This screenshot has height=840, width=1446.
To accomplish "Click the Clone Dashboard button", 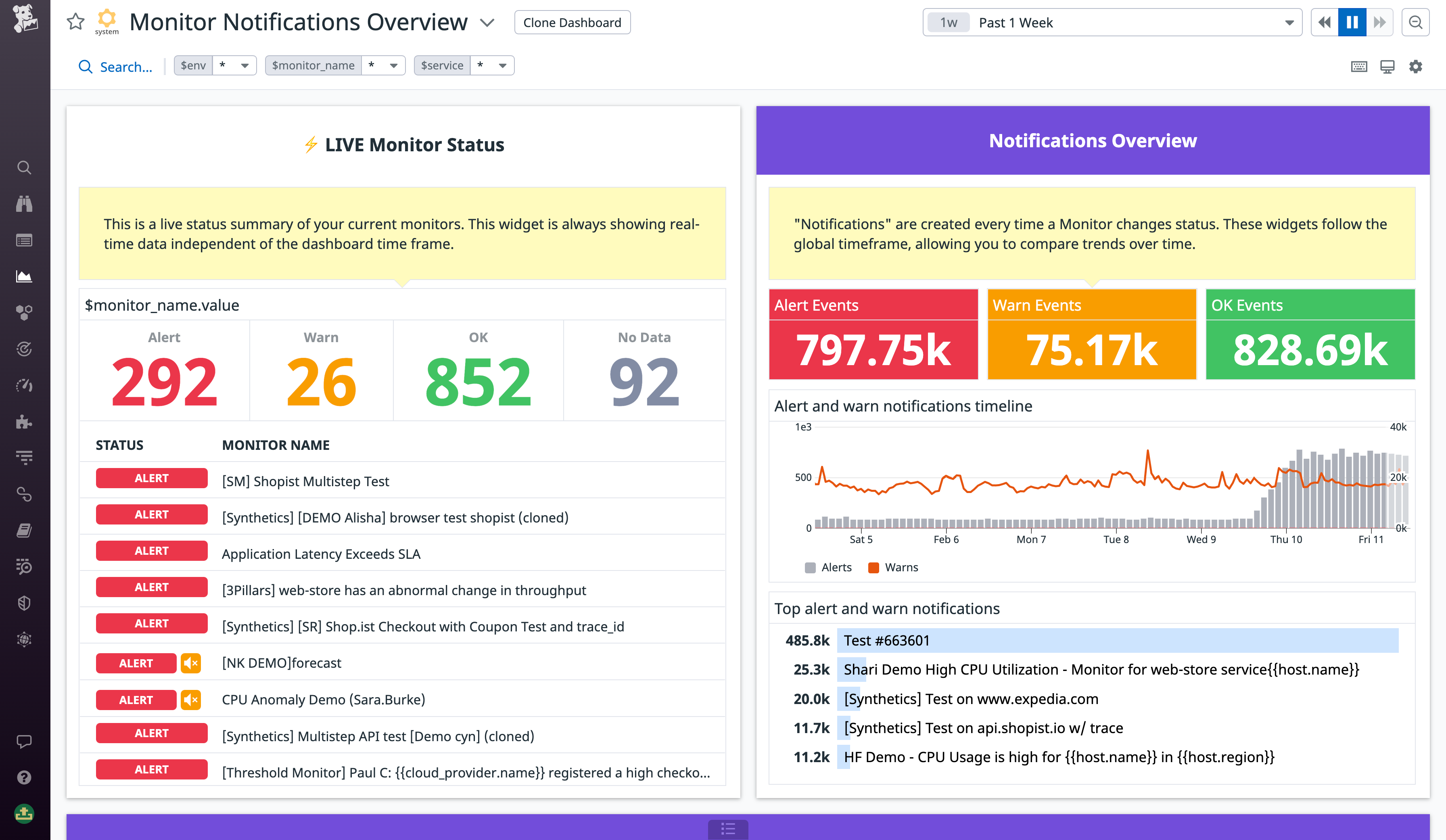I will 572,22.
